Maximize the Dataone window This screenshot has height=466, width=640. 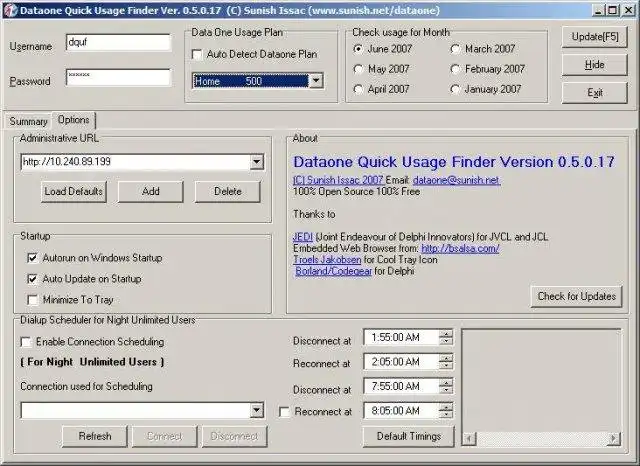(x=613, y=10)
